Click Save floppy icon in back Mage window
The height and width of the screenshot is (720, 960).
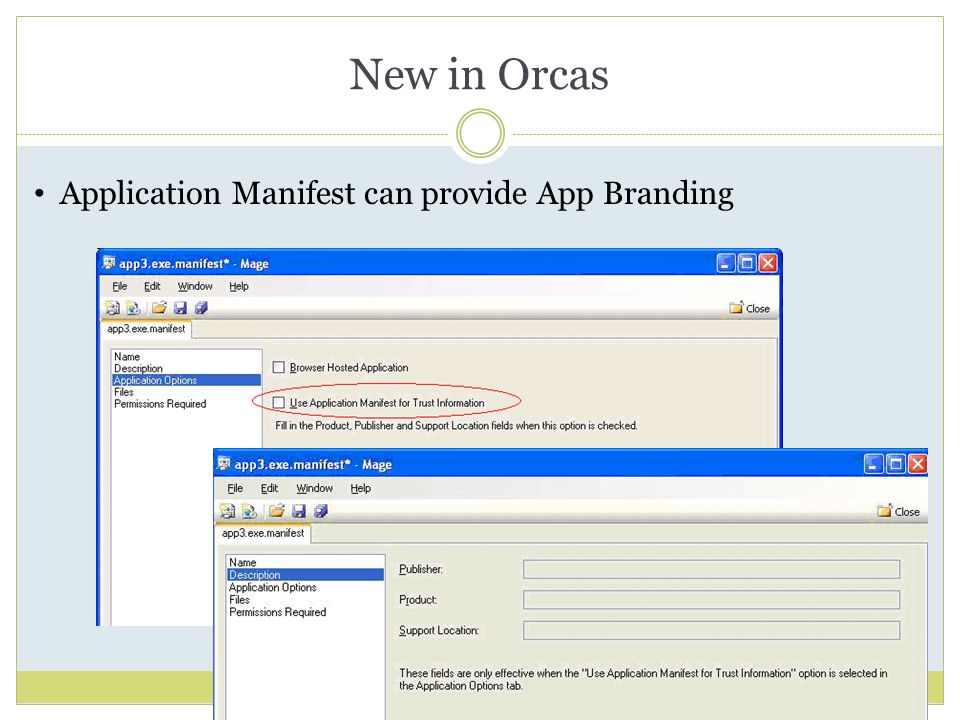coord(180,308)
